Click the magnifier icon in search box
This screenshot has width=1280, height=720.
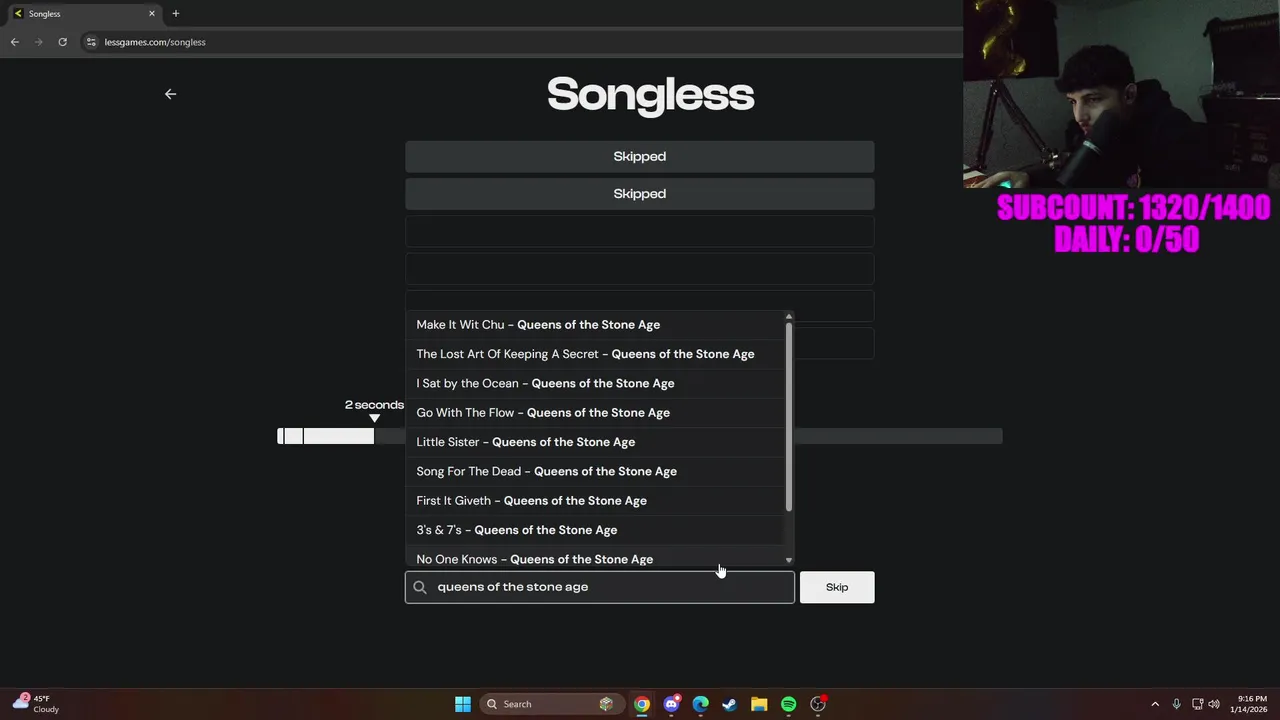tap(420, 587)
